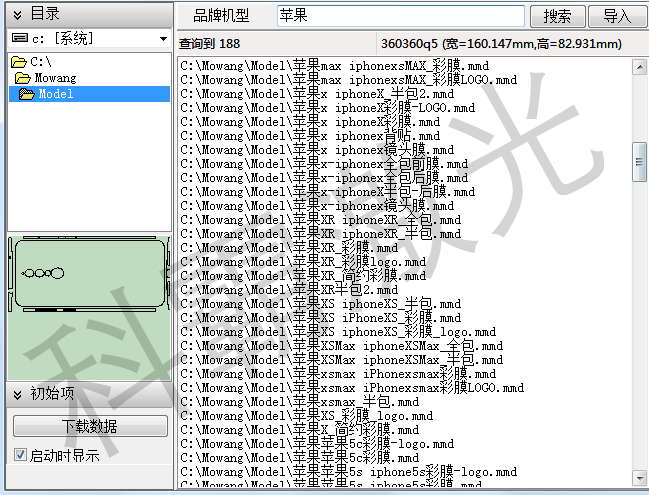This screenshot has height=495, width=649.
Task: Select the 苹果x iphonex背贴.mmd entry
Action: pos(310,136)
